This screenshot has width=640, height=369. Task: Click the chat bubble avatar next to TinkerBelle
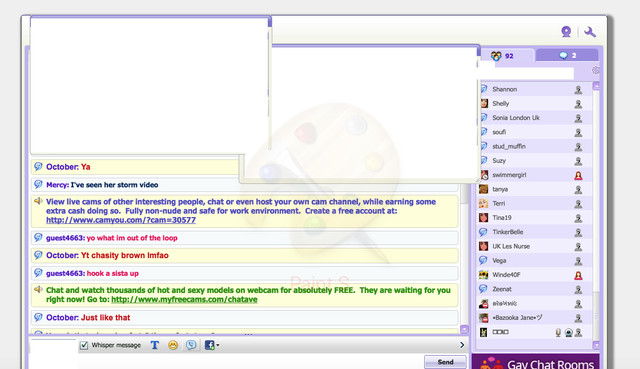click(483, 232)
